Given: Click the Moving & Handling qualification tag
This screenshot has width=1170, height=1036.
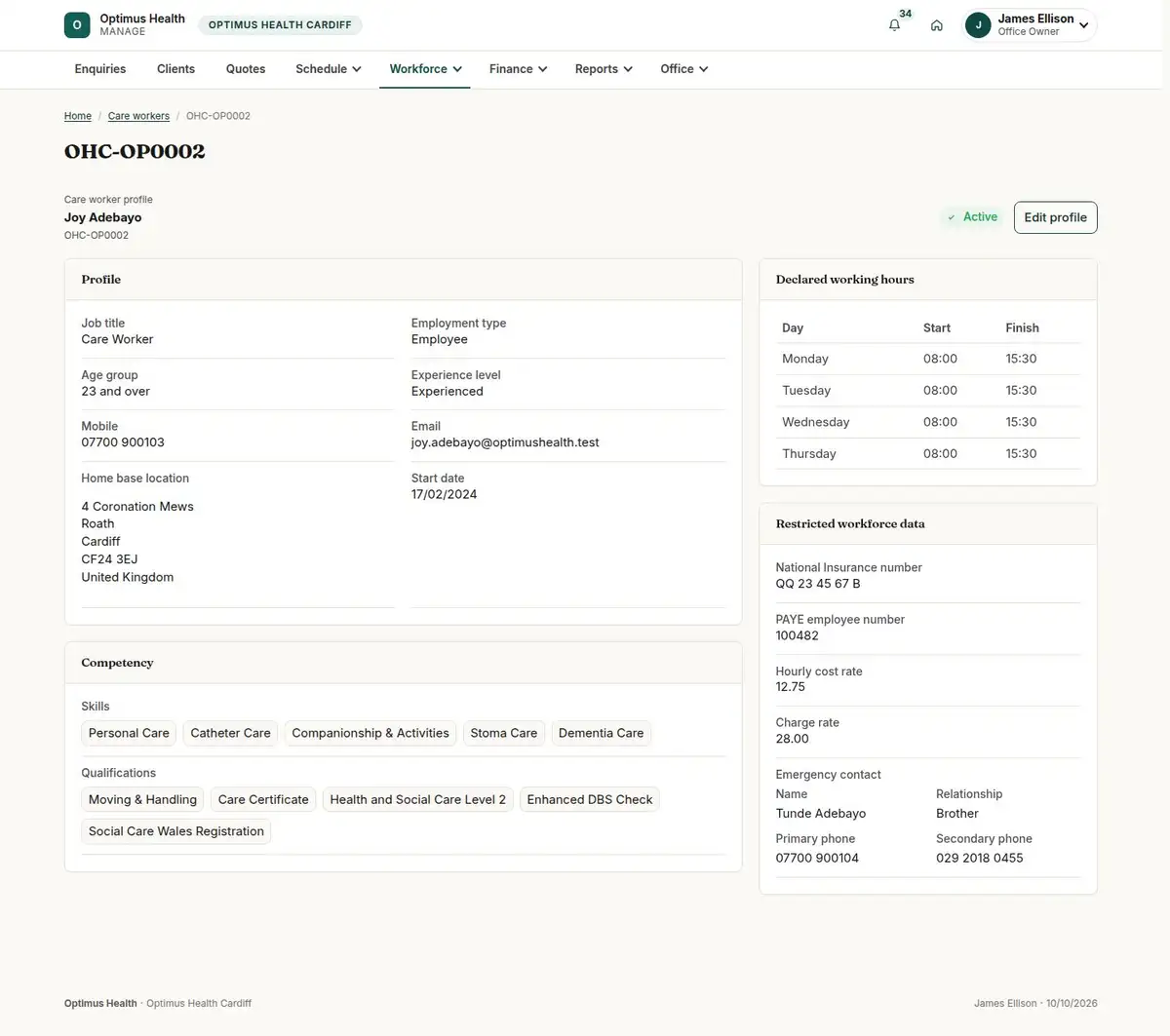Looking at the screenshot, I should coord(142,800).
